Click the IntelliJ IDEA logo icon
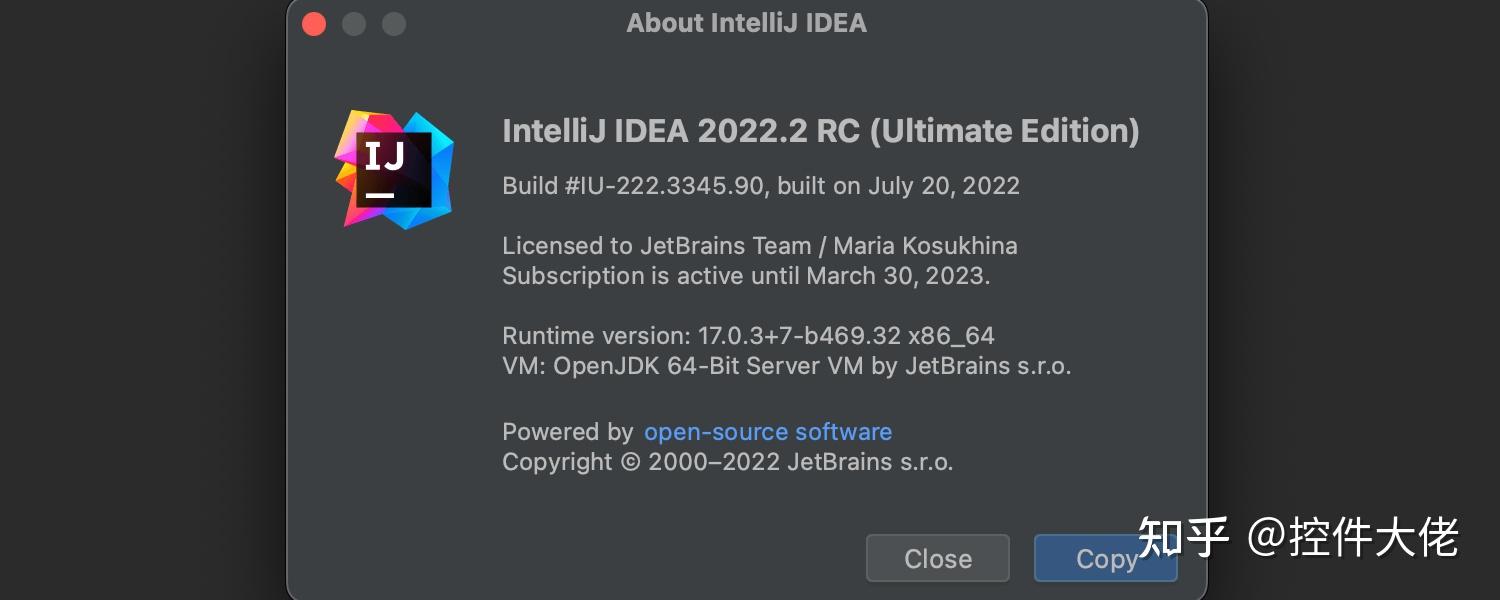This screenshot has width=1500, height=600. 393,170
